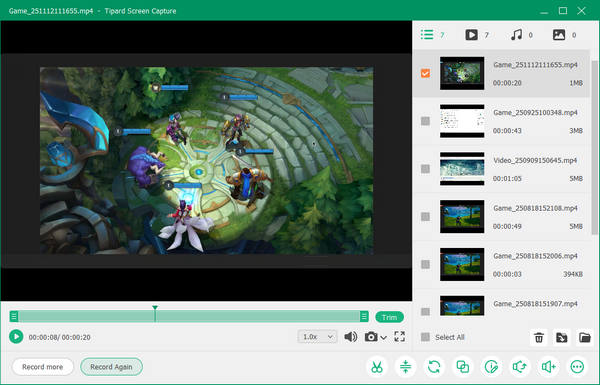Select Game_250818152108.mp4 thumbnail
This screenshot has height=385, width=600.
coord(462,217)
